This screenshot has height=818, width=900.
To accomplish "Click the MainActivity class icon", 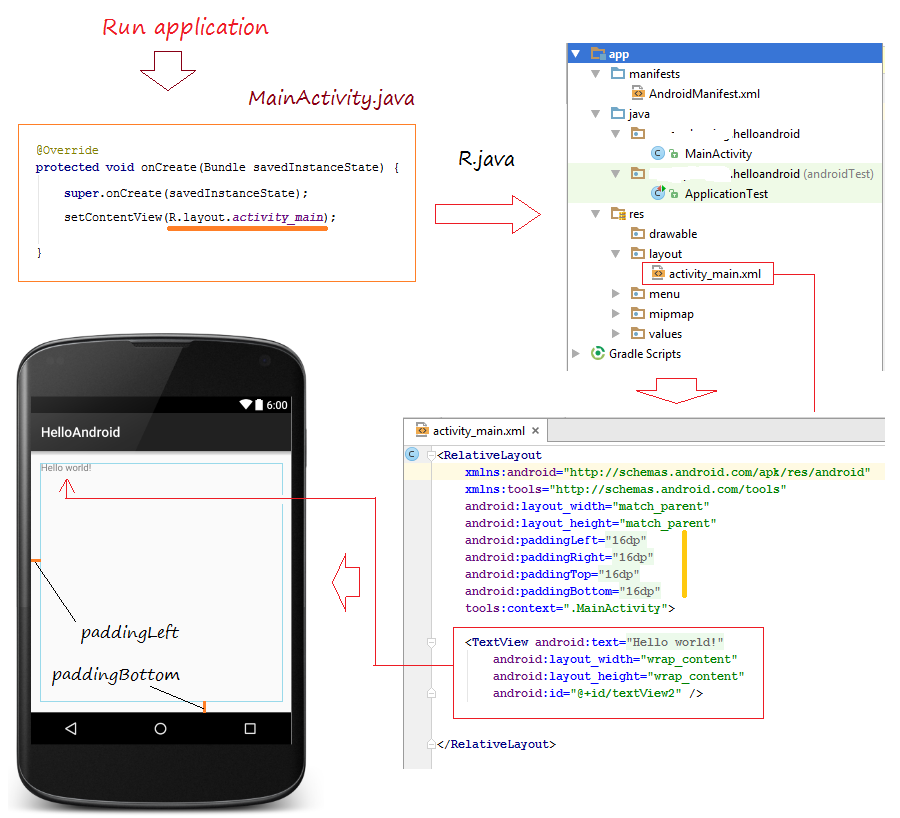I will pyautogui.click(x=658, y=154).
